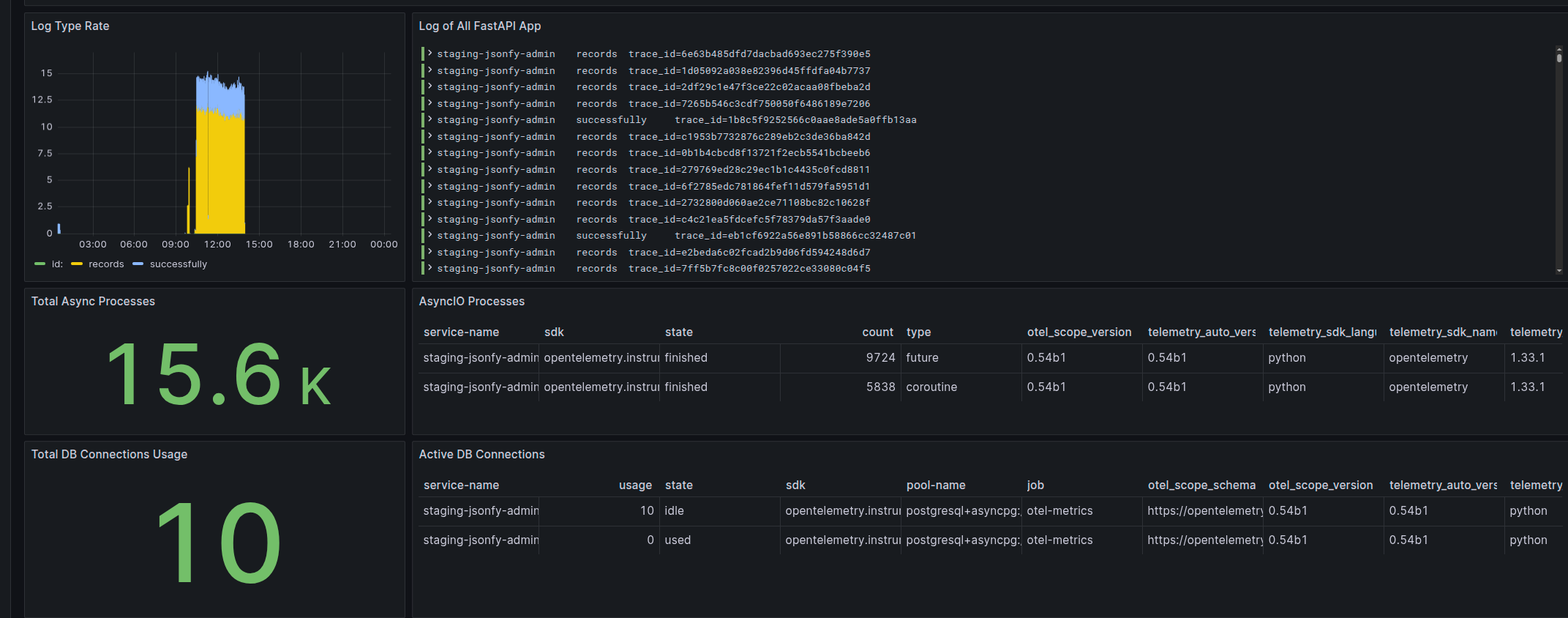Expand log row with trace_id 6e63b485
1568x618 pixels.
[430, 53]
